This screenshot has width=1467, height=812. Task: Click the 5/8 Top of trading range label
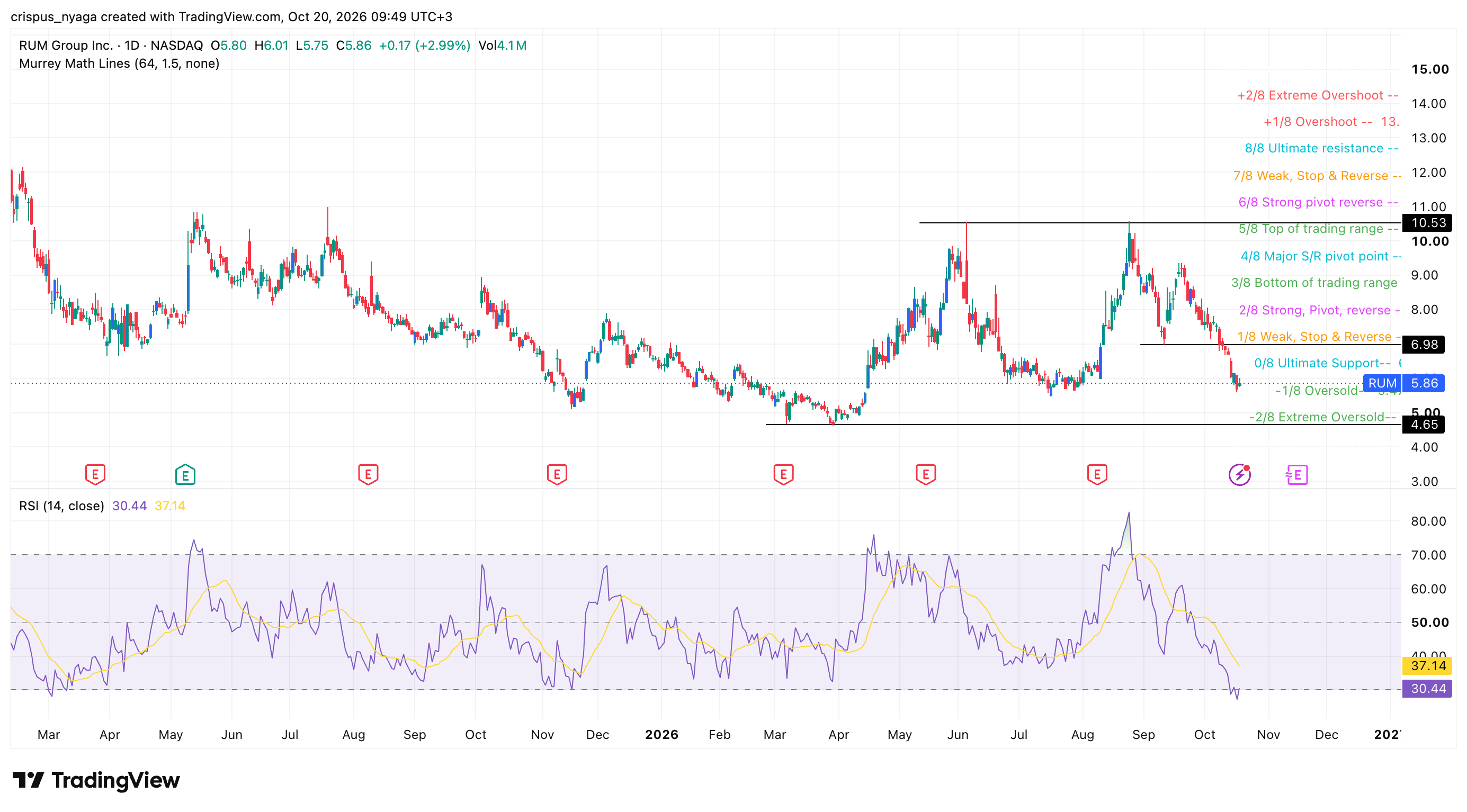coord(1318,229)
